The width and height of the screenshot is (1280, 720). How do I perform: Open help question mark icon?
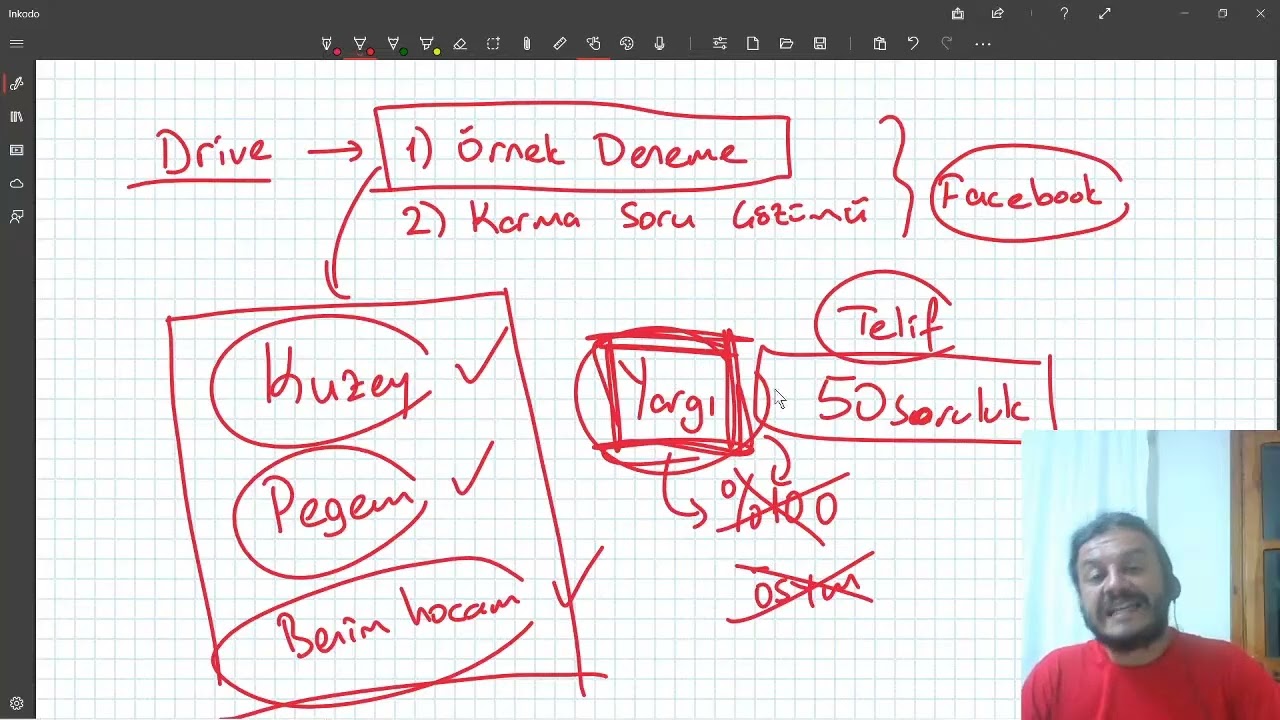[1064, 14]
